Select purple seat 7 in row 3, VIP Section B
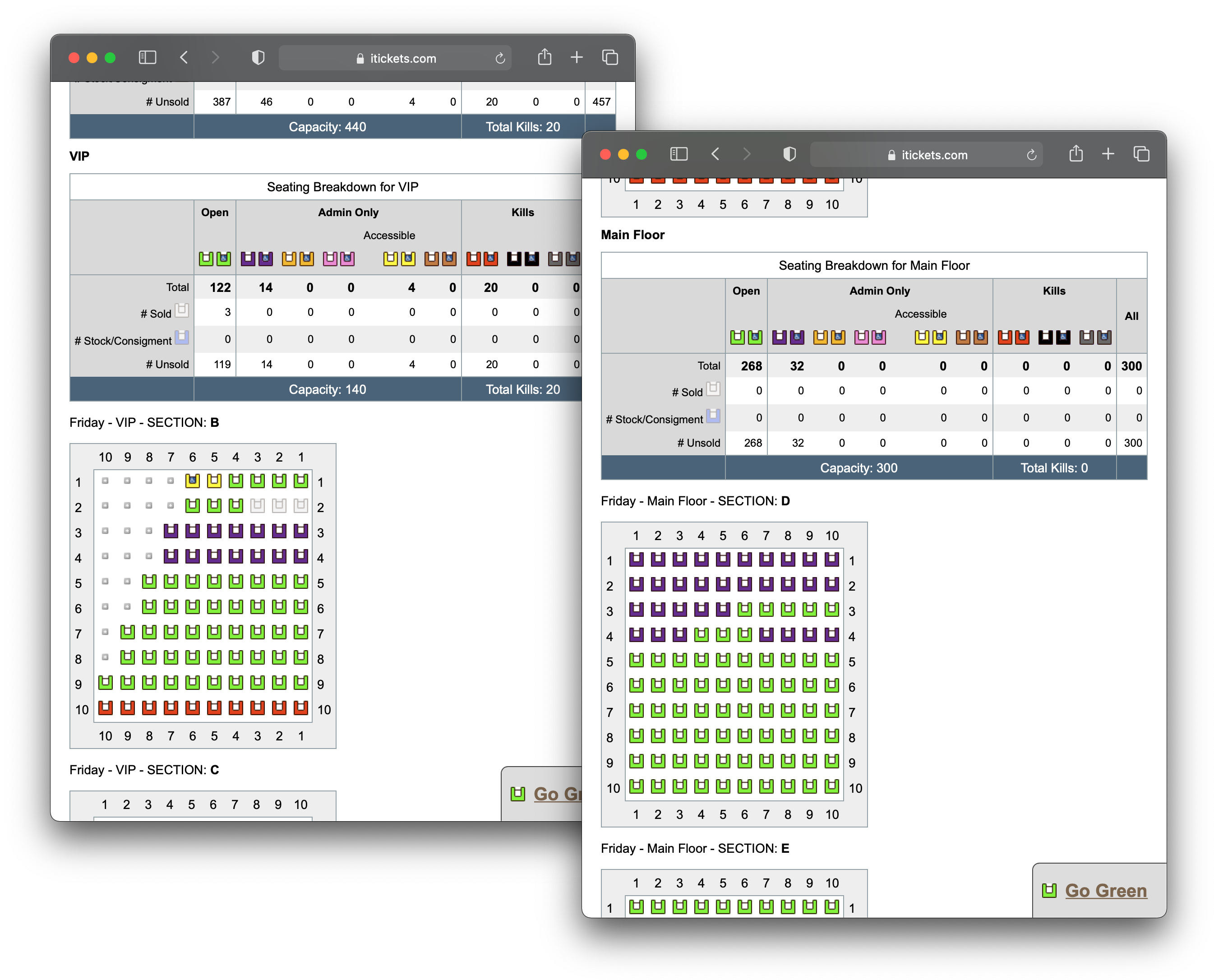Image resolution: width=1214 pixels, height=980 pixels. point(171,531)
